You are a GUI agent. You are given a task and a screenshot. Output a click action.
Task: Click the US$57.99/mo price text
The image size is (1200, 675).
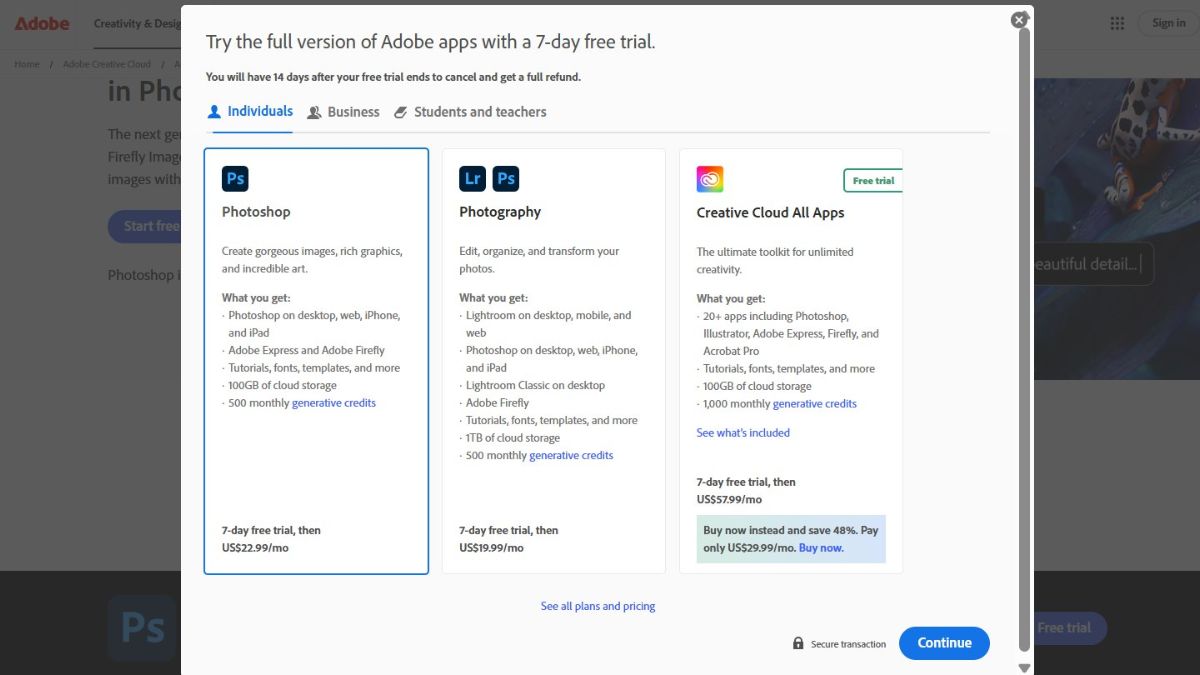(729, 499)
